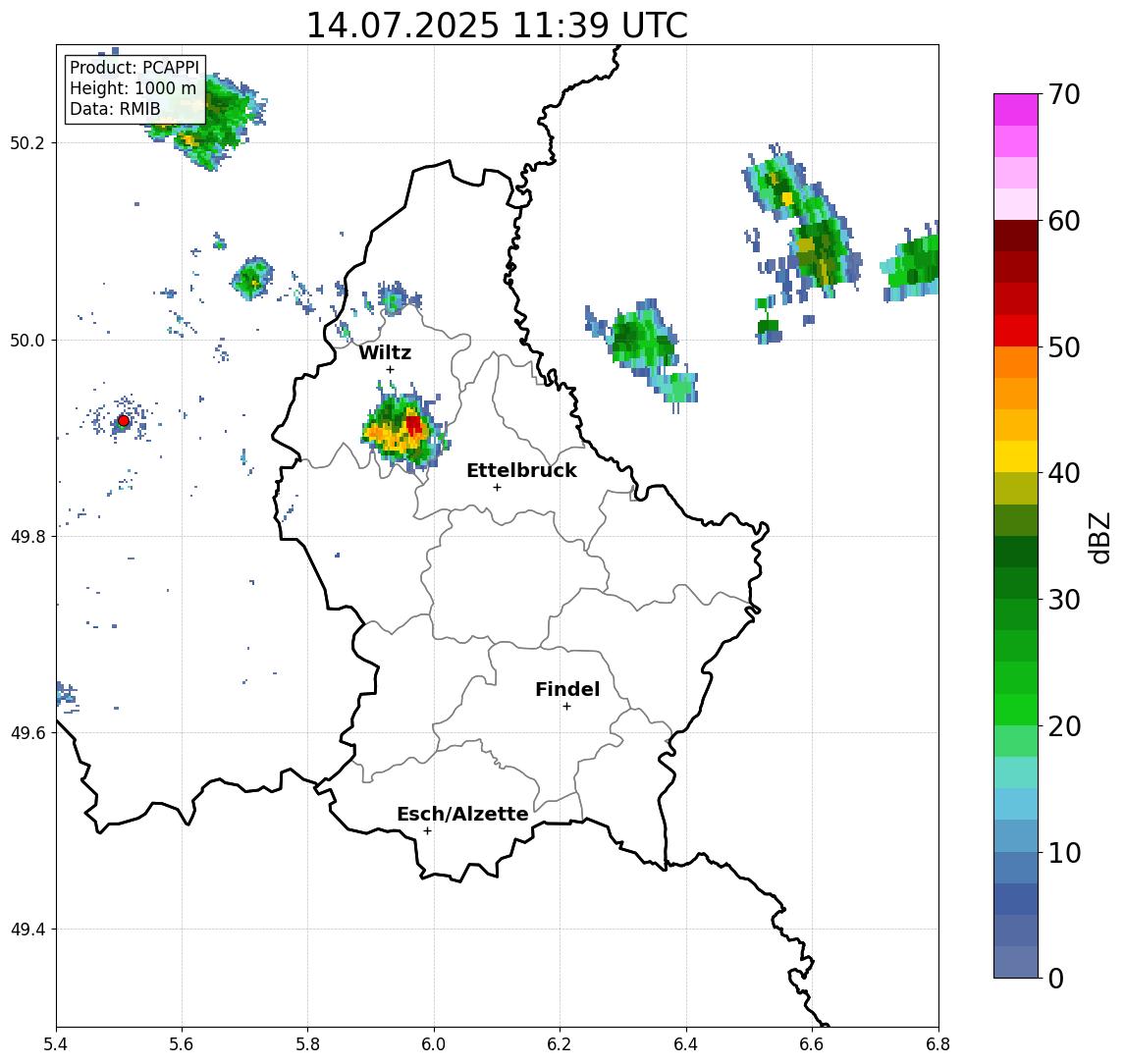Screen dimensions: 1124x1064
Task: Click the latitude label 49.8
Action: click(x=27, y=536)
